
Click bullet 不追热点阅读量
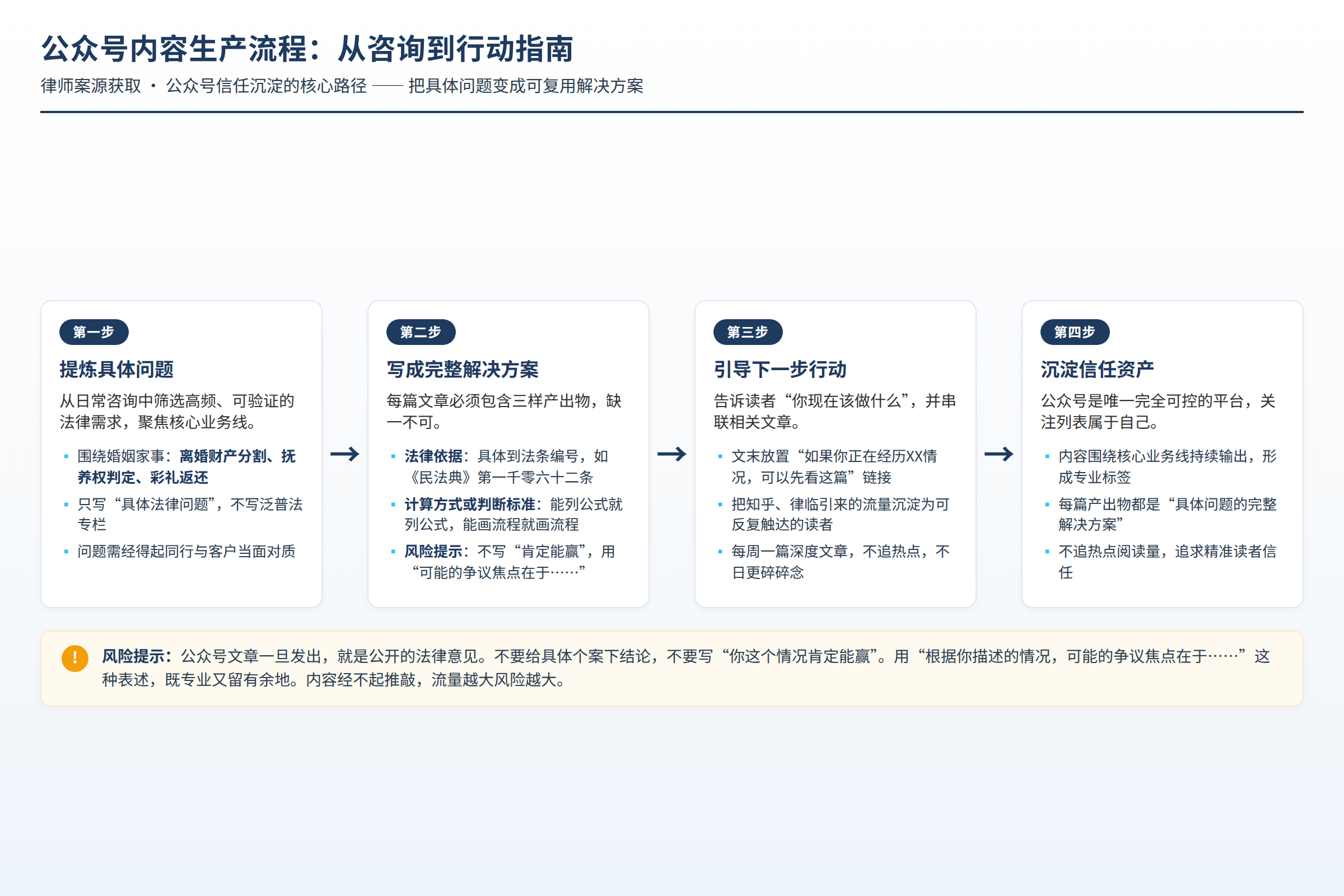click(x=1167, y=562)
